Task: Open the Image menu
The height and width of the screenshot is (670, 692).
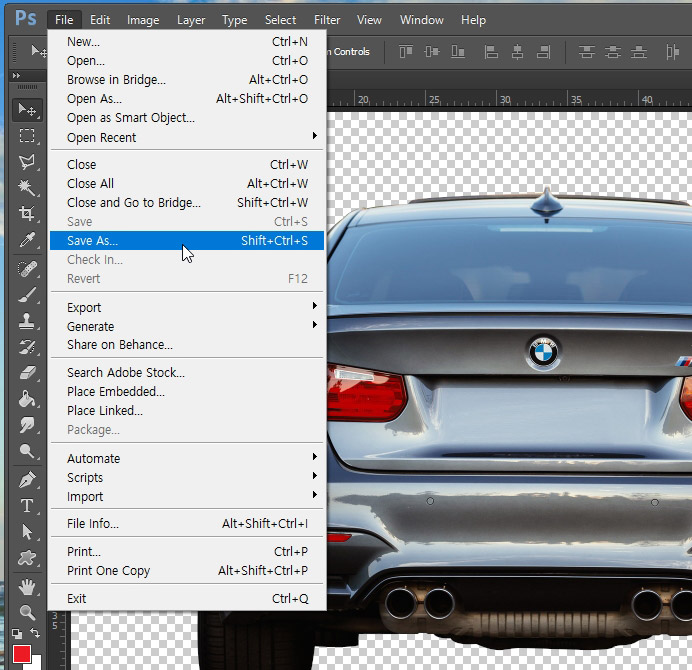Action: pos(143,20)
